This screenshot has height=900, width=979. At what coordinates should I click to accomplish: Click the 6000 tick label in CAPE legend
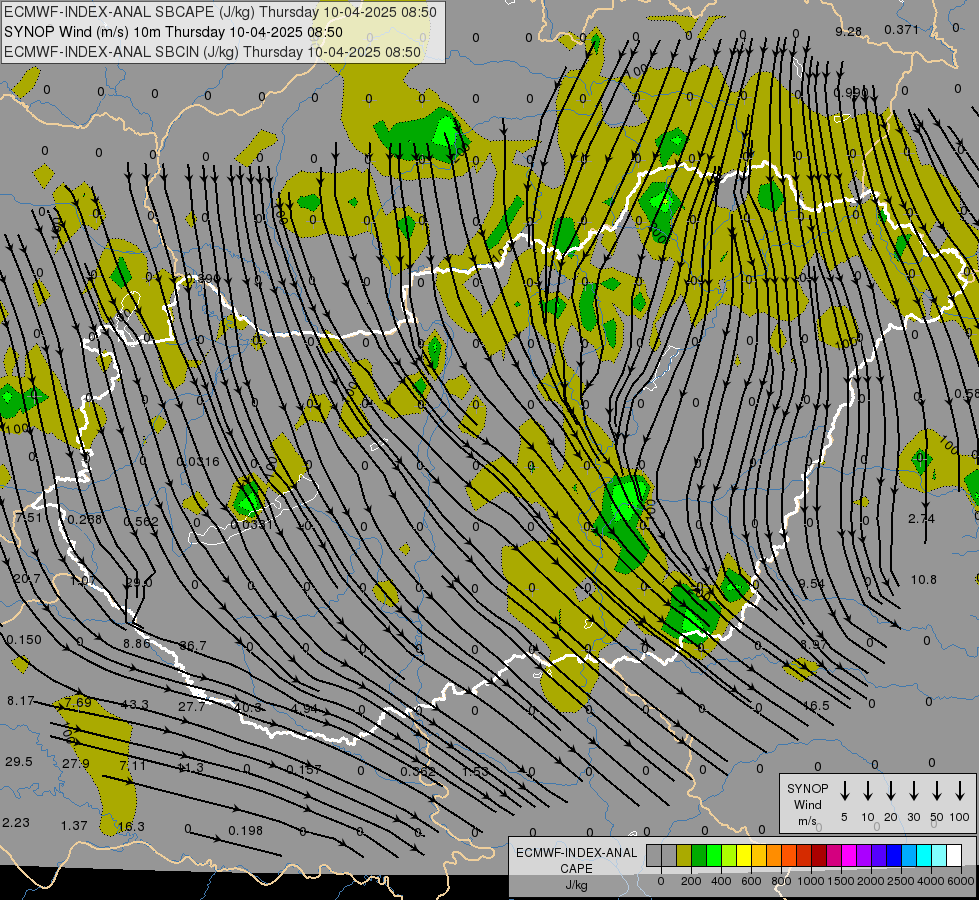pos(960,881)
